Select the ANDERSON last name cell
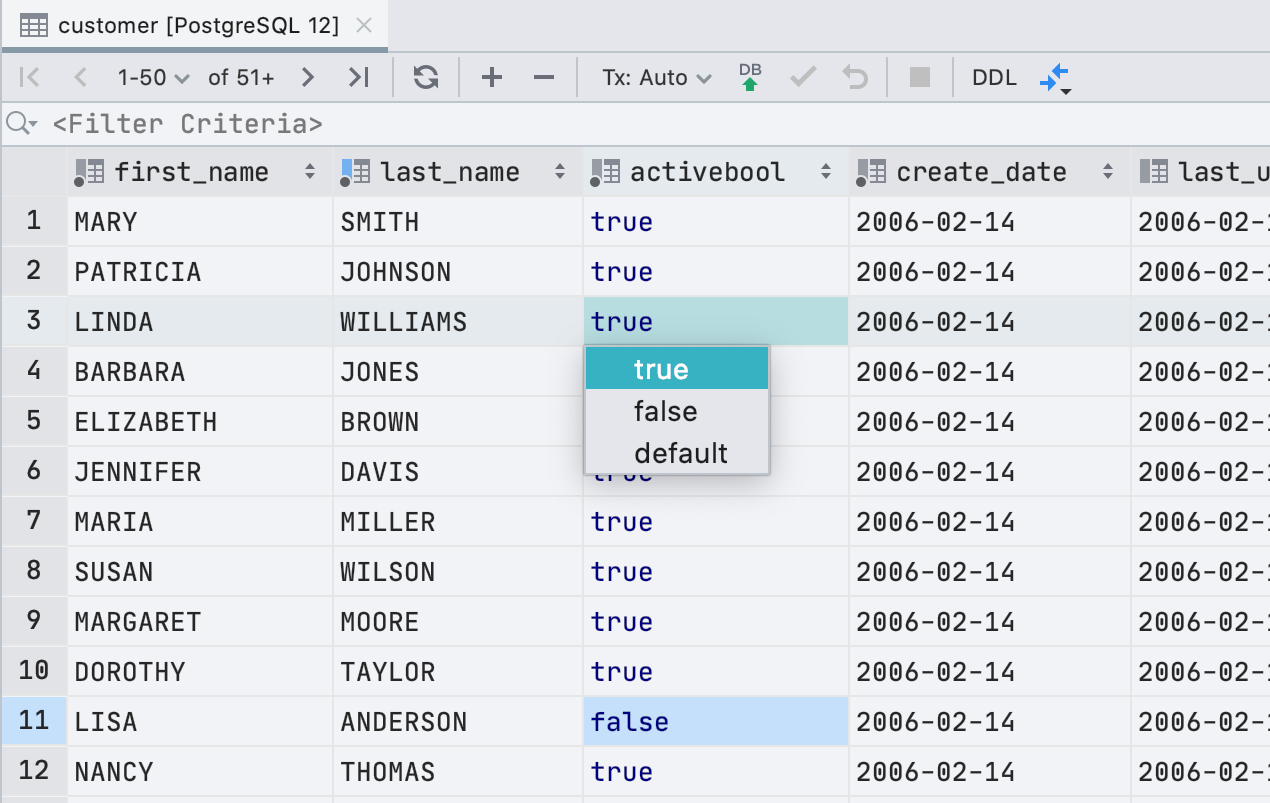Screen dimensions: 1270x803 (458, 721)
